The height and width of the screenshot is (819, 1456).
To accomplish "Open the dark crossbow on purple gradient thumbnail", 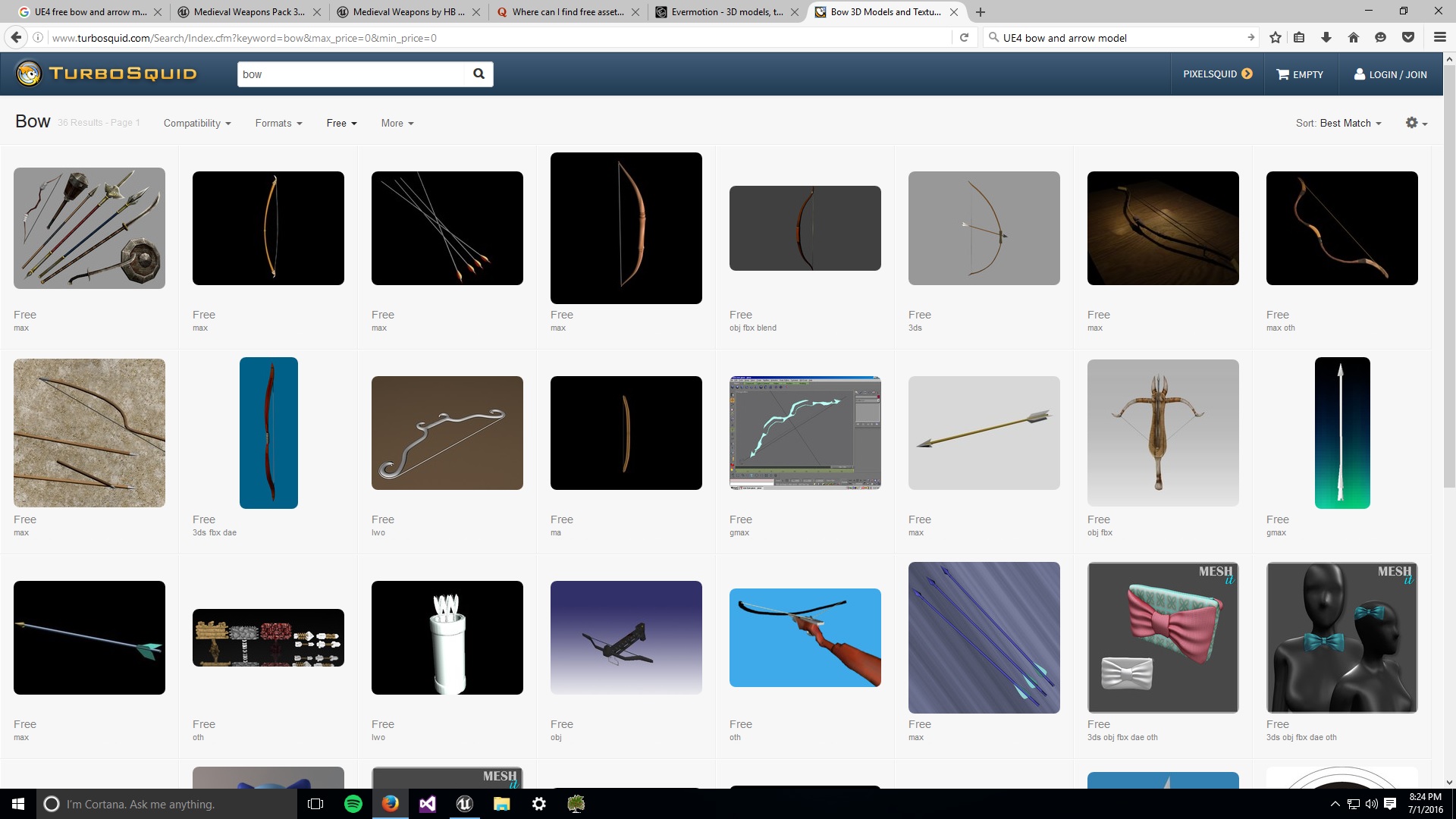I will [626, 638].
